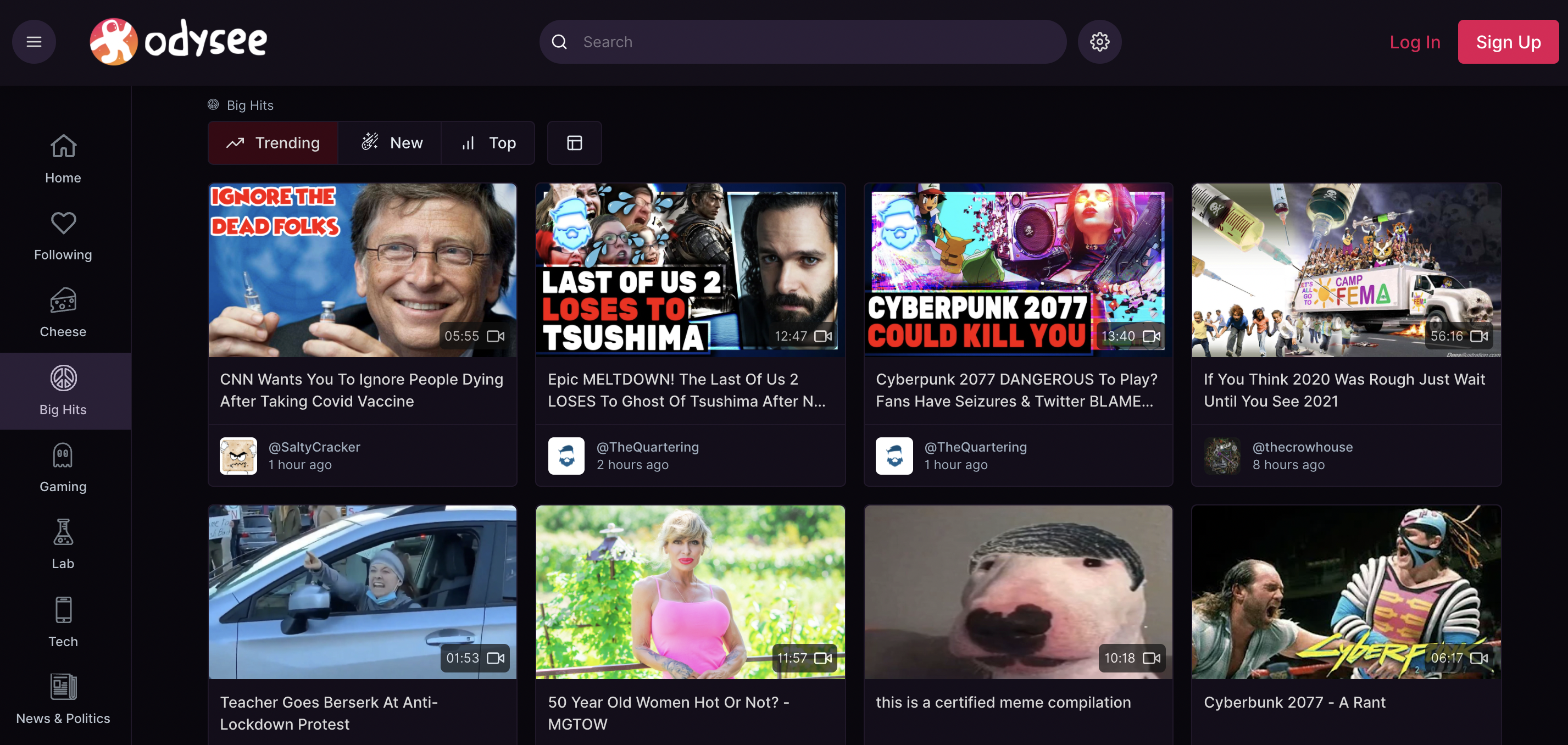
Task: Switch to the Top tab
Action: (x=488, y=143)
